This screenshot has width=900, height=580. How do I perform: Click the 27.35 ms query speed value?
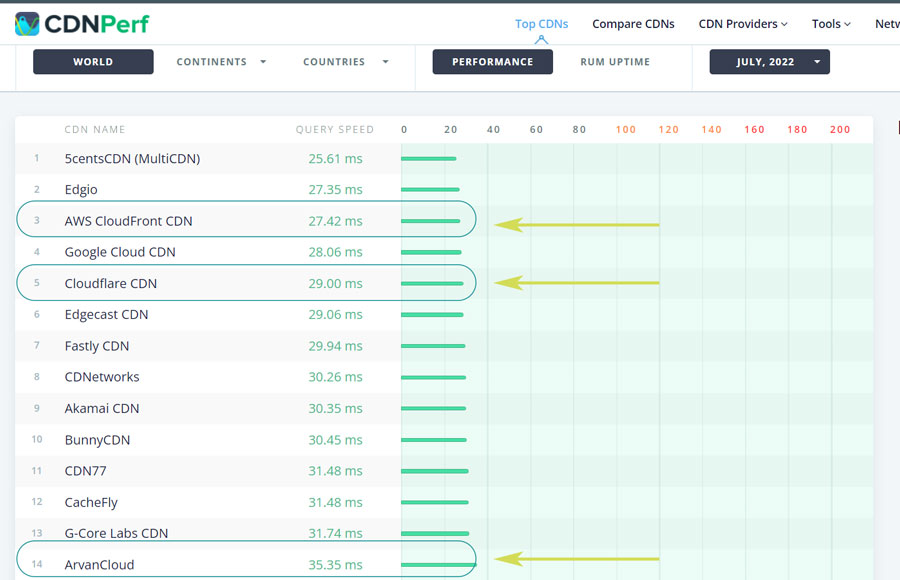[335, 190]
